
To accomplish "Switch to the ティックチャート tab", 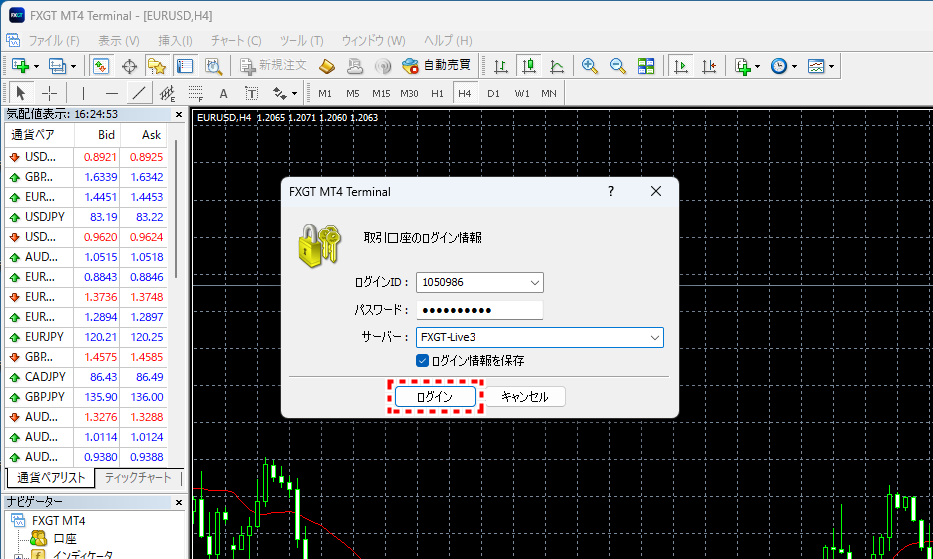I will (x=137, y=478).
